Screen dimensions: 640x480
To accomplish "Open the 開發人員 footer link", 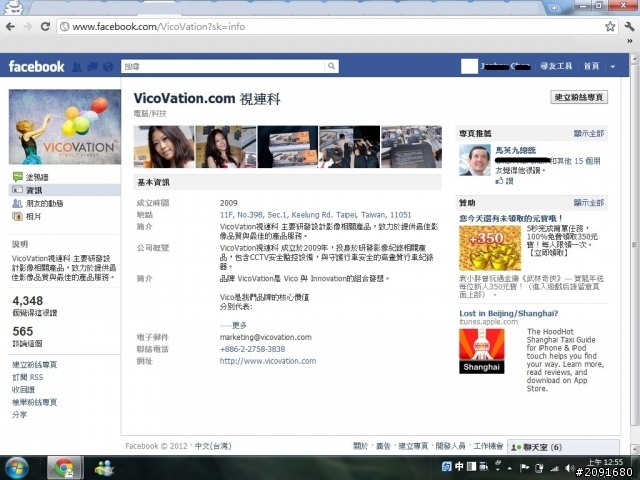I will 450,446.
